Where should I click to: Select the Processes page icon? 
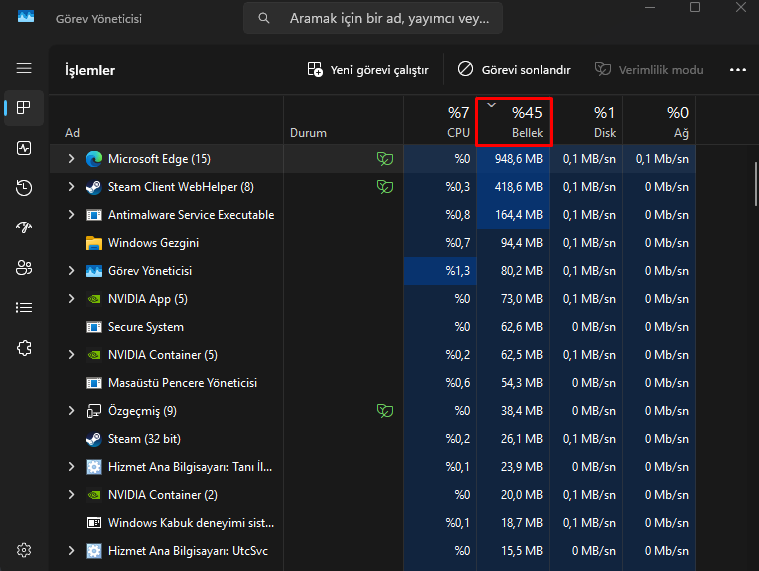pos(24,108)
